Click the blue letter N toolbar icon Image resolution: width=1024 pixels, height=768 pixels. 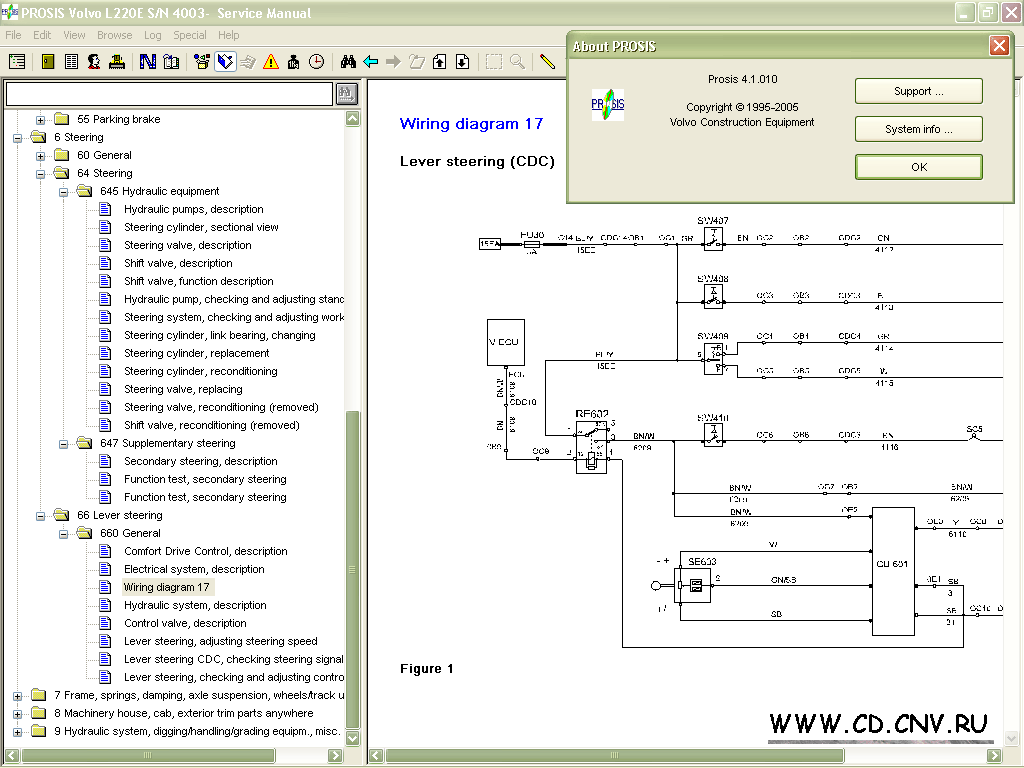tap(148, 61)
